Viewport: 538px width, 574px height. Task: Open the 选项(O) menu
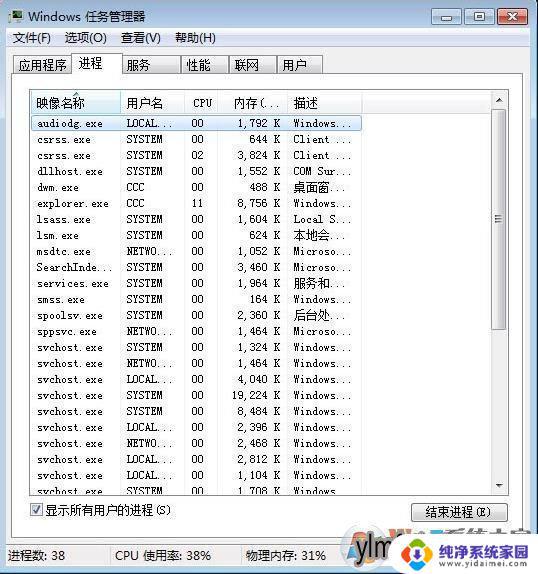point(86,38)
